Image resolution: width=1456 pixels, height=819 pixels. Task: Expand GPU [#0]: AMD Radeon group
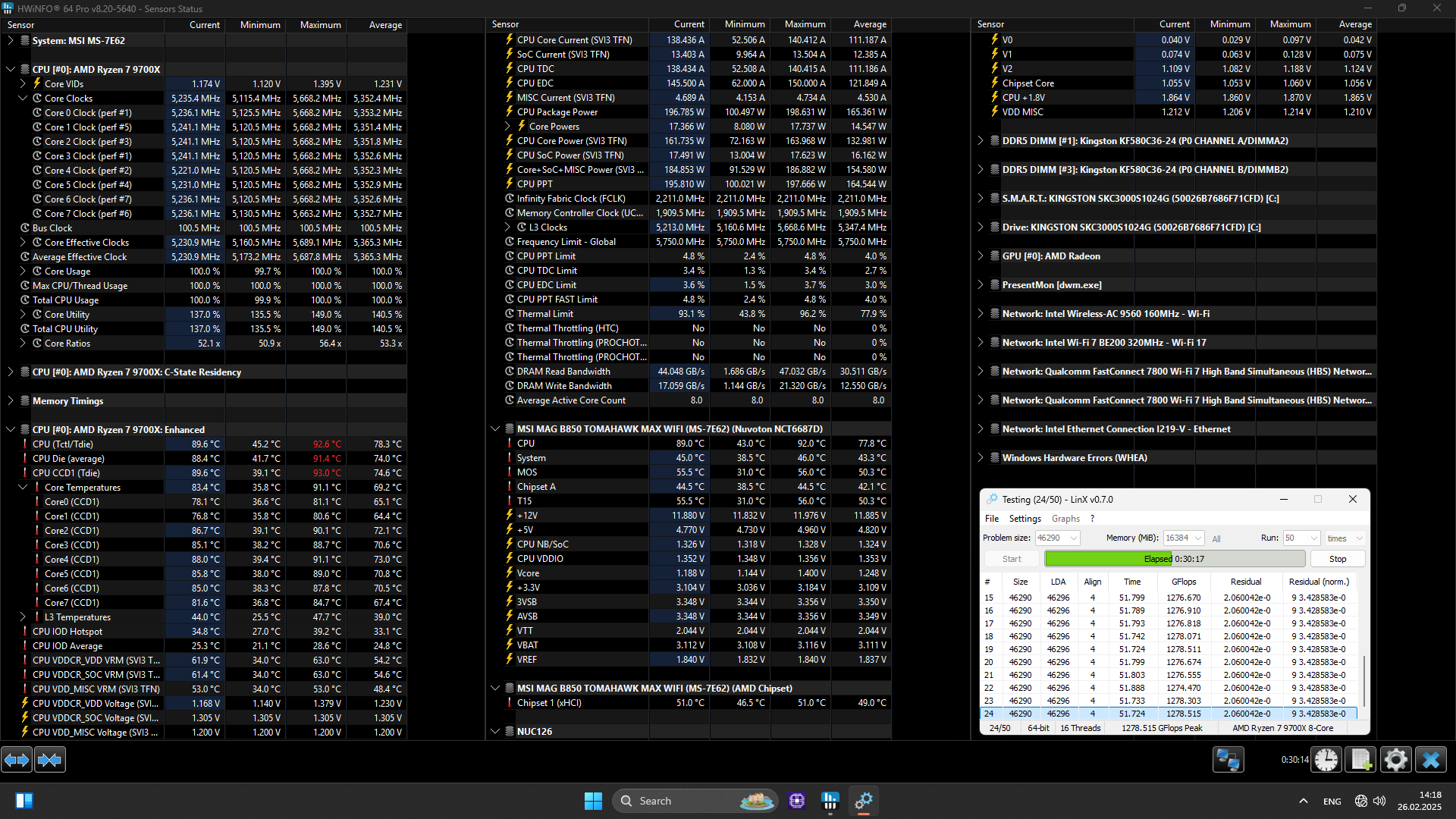pyautogui.click(x=981, y=256)
